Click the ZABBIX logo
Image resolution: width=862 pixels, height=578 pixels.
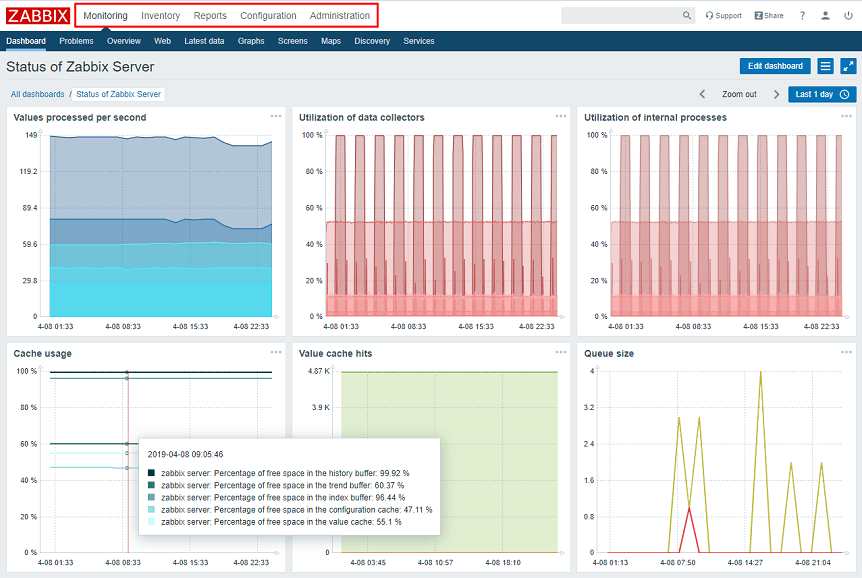click(38, 16)
